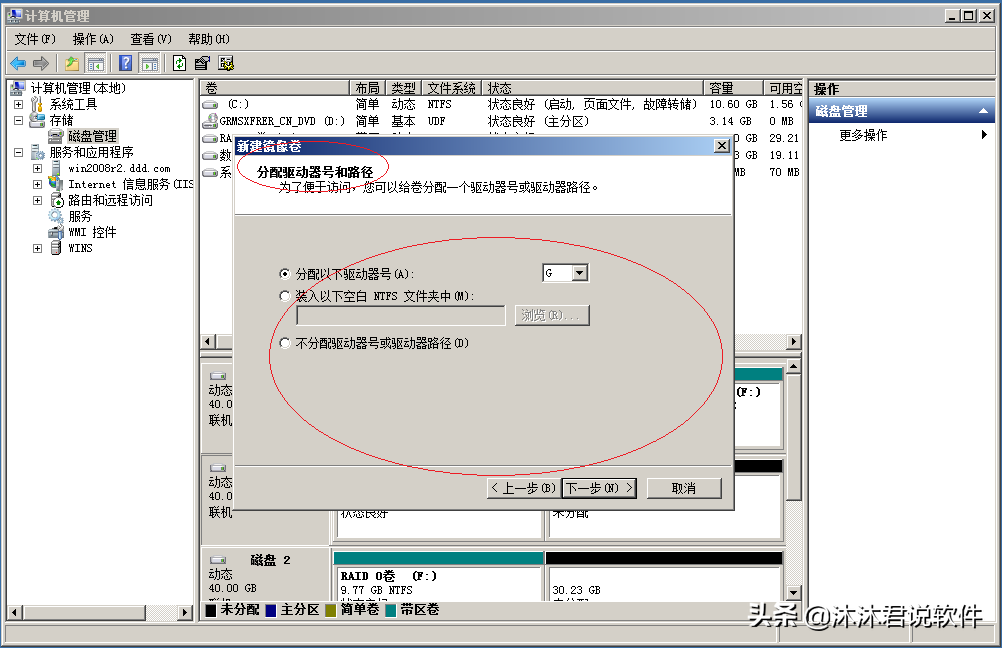Click the 更多操作 action item
Screen dimensions: 1002x648
[863, 135]
